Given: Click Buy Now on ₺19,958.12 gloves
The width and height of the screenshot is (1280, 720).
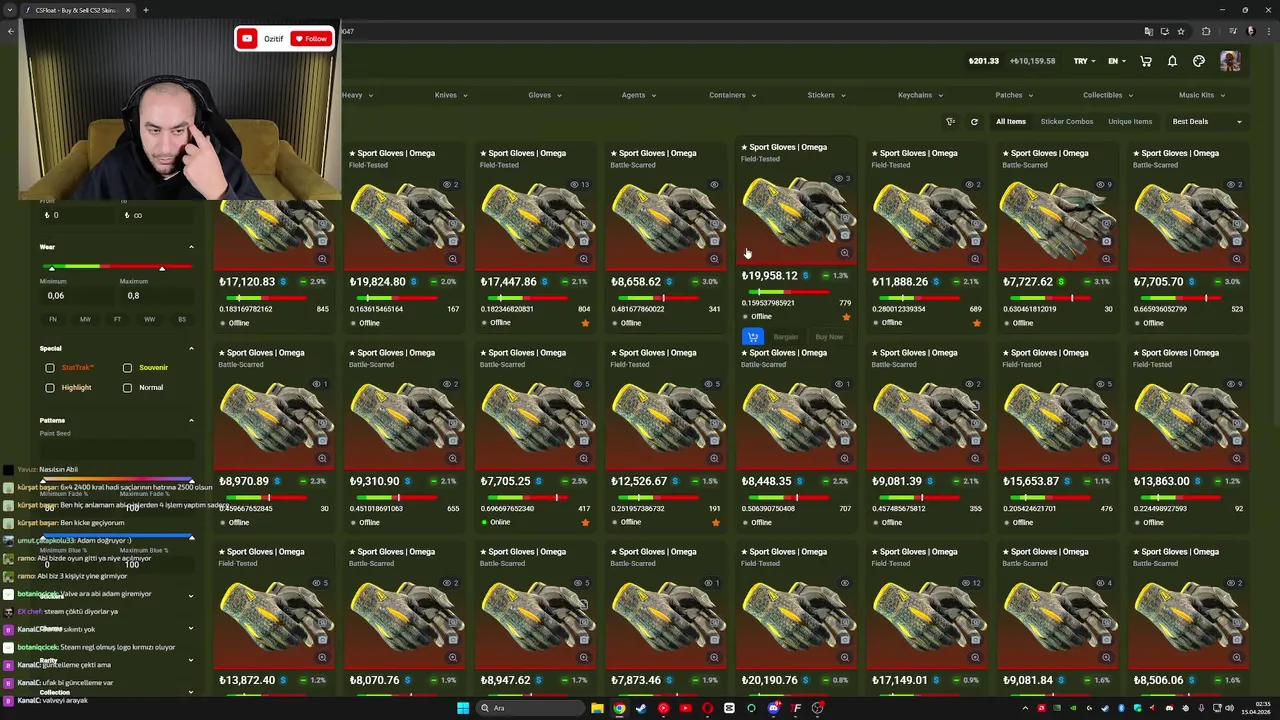Looking at the screenshot, I should (829, 337).
